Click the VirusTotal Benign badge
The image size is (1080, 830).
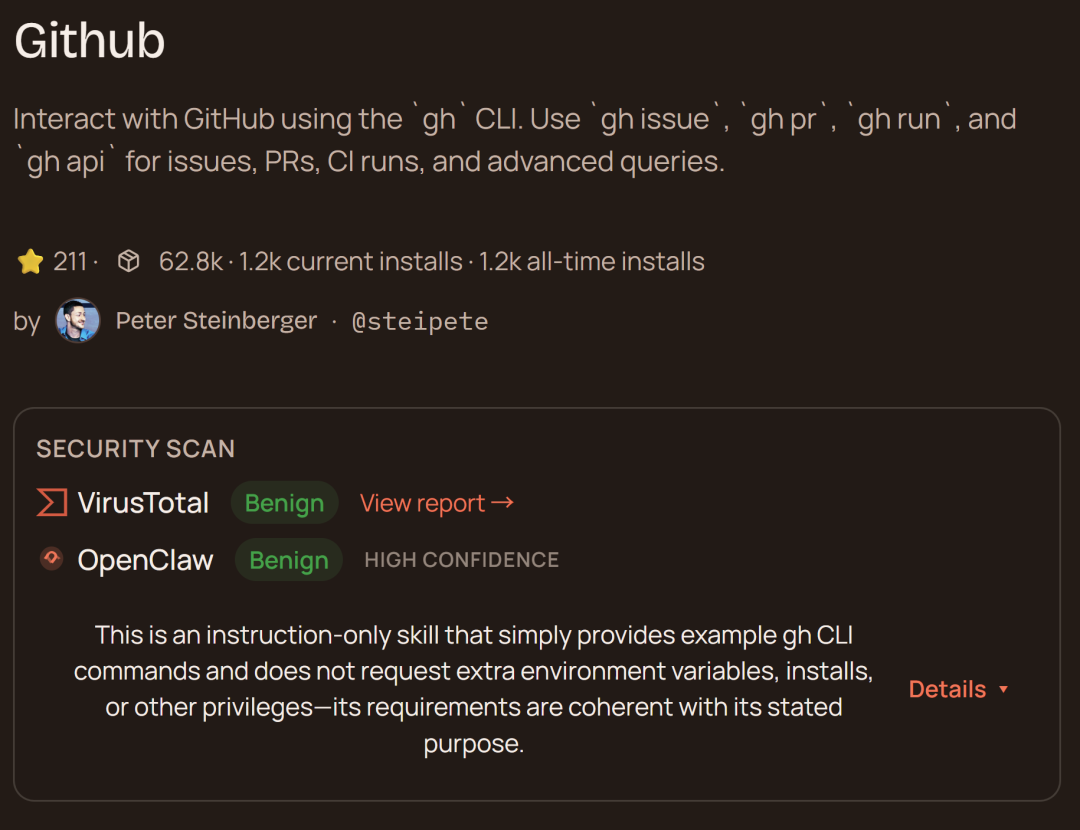coord(284,503)
